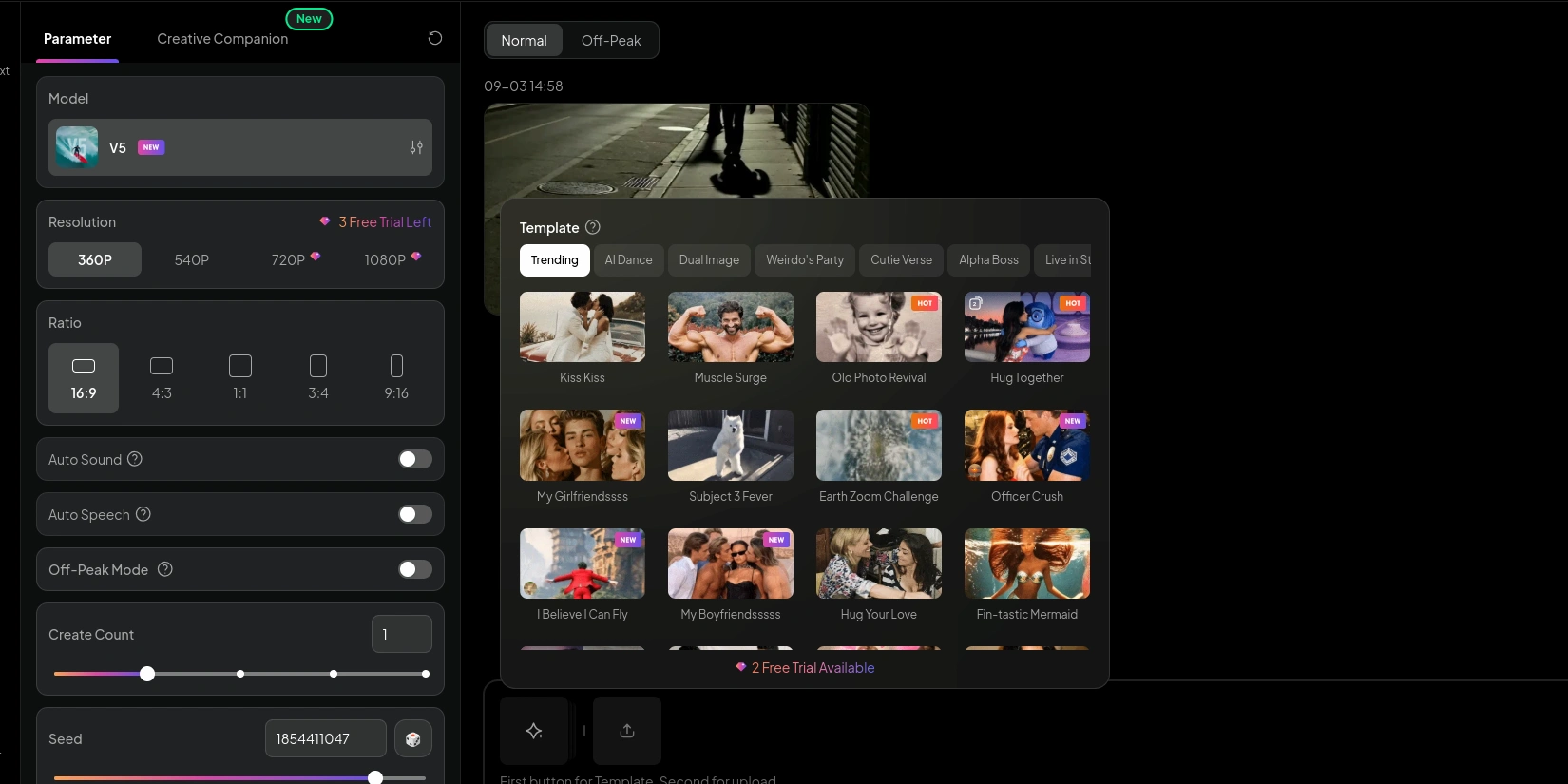Open Template help question icon
The width and height of the screenshot is (1568, 784).
tap(593, 227)
